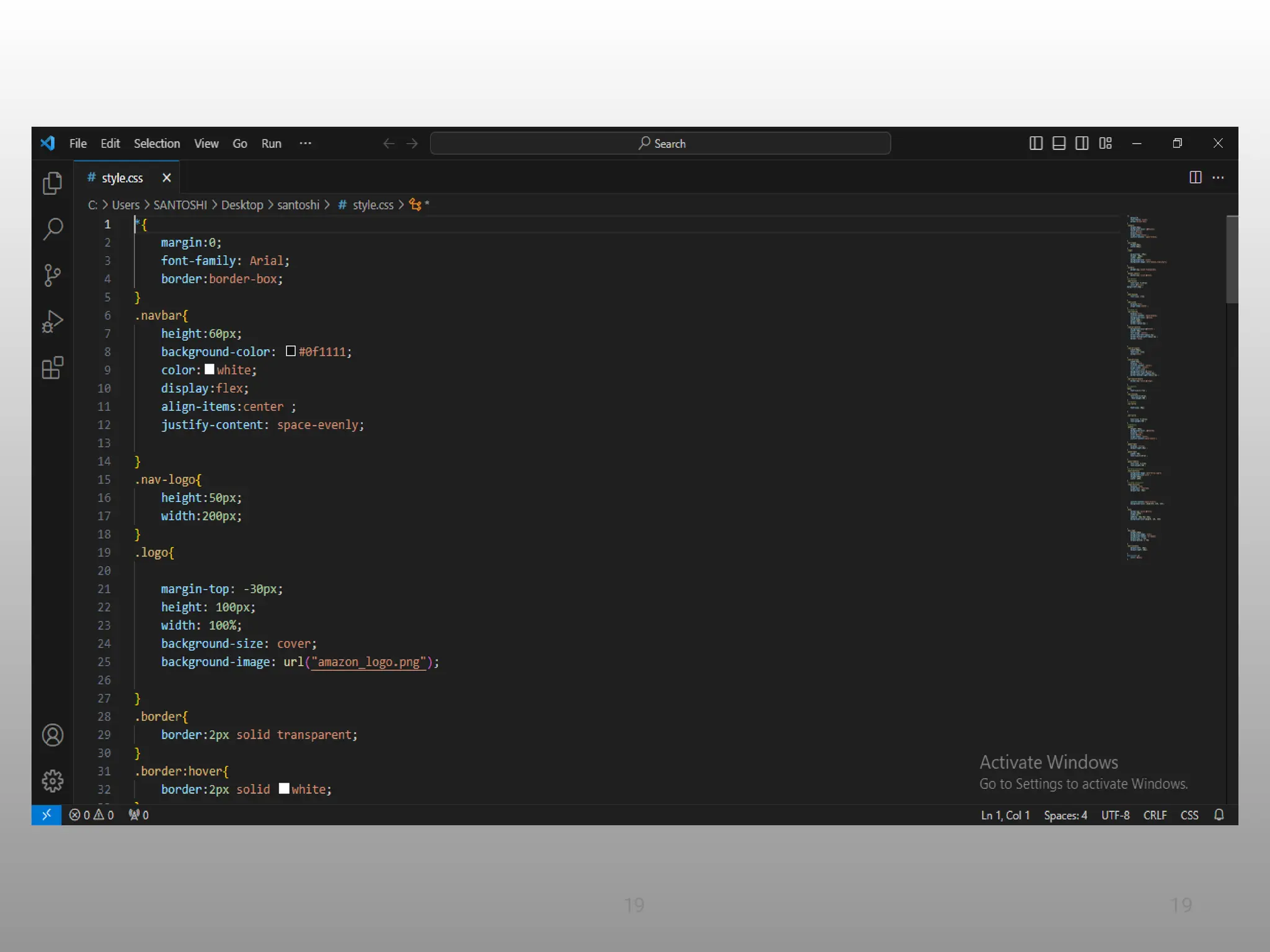Change encoding via UTF-8
Image resolution: width=1270 pixels, height=952 pixels.
(1116, 815)
